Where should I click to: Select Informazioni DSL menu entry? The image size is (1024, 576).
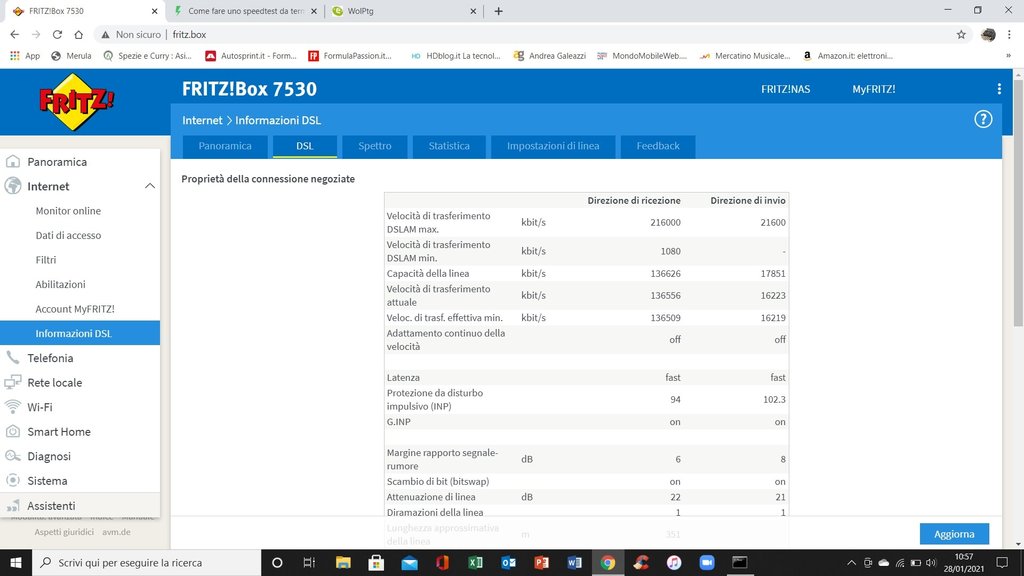point(80,333)
